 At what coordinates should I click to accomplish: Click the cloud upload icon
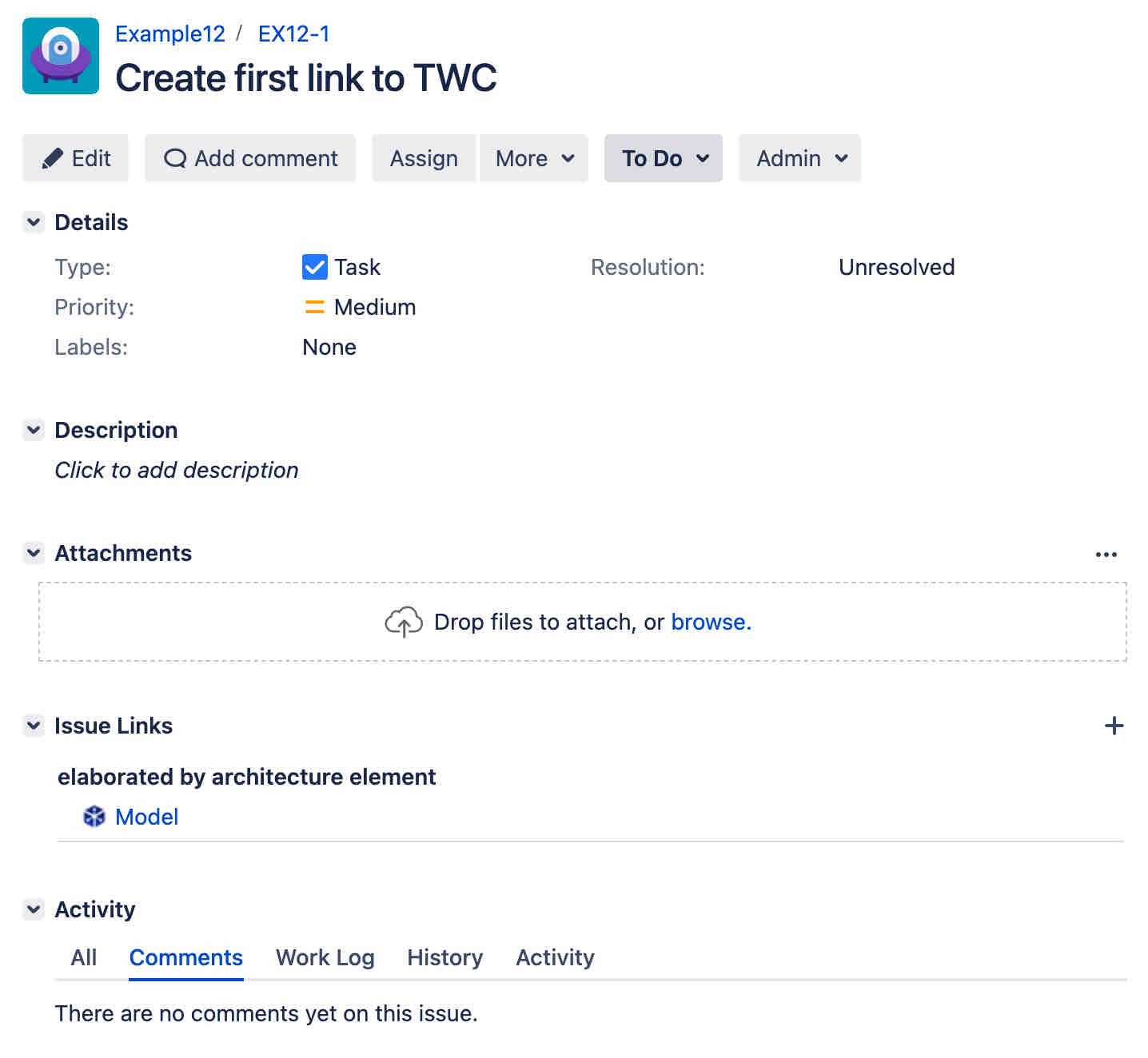pos(404,622)
